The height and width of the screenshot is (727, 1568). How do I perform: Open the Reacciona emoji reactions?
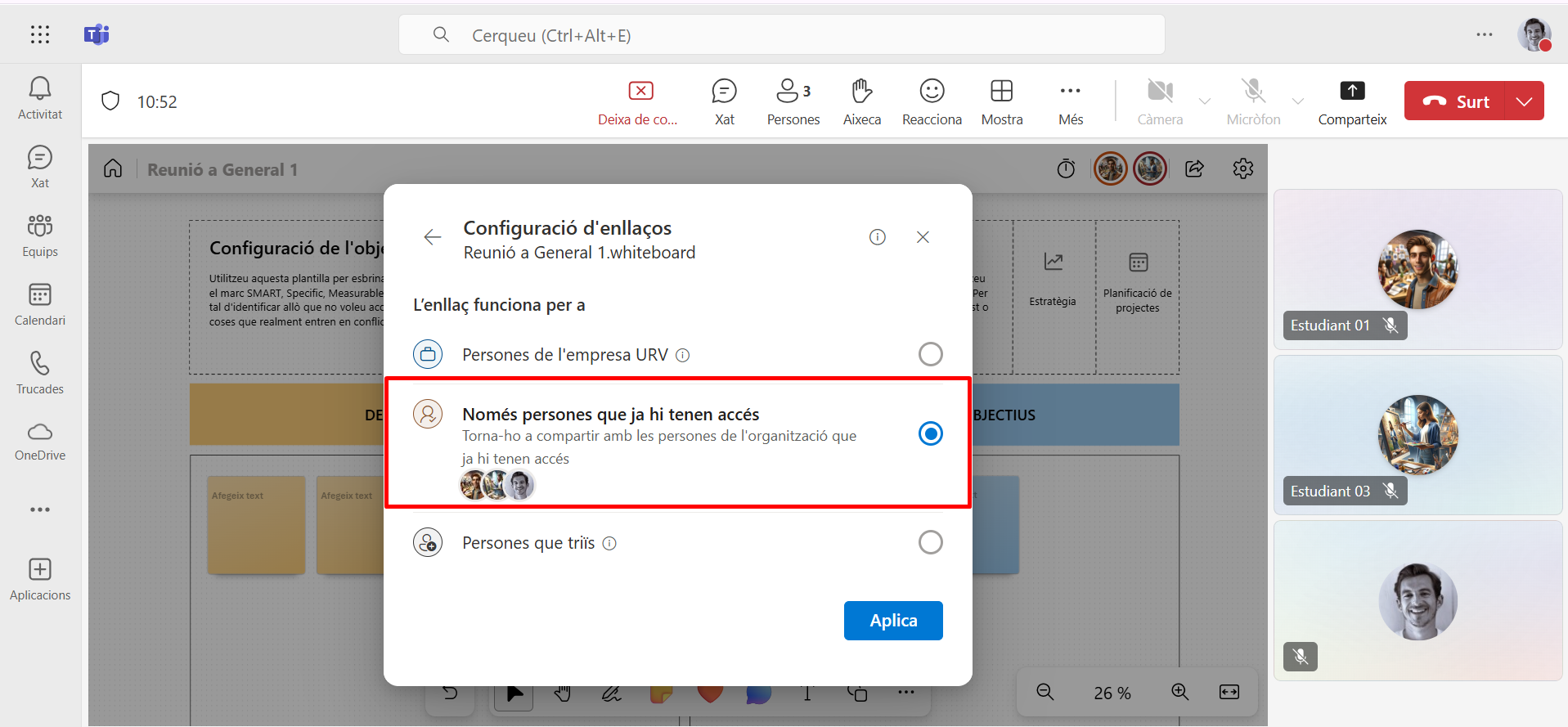[x=932, y=101]
